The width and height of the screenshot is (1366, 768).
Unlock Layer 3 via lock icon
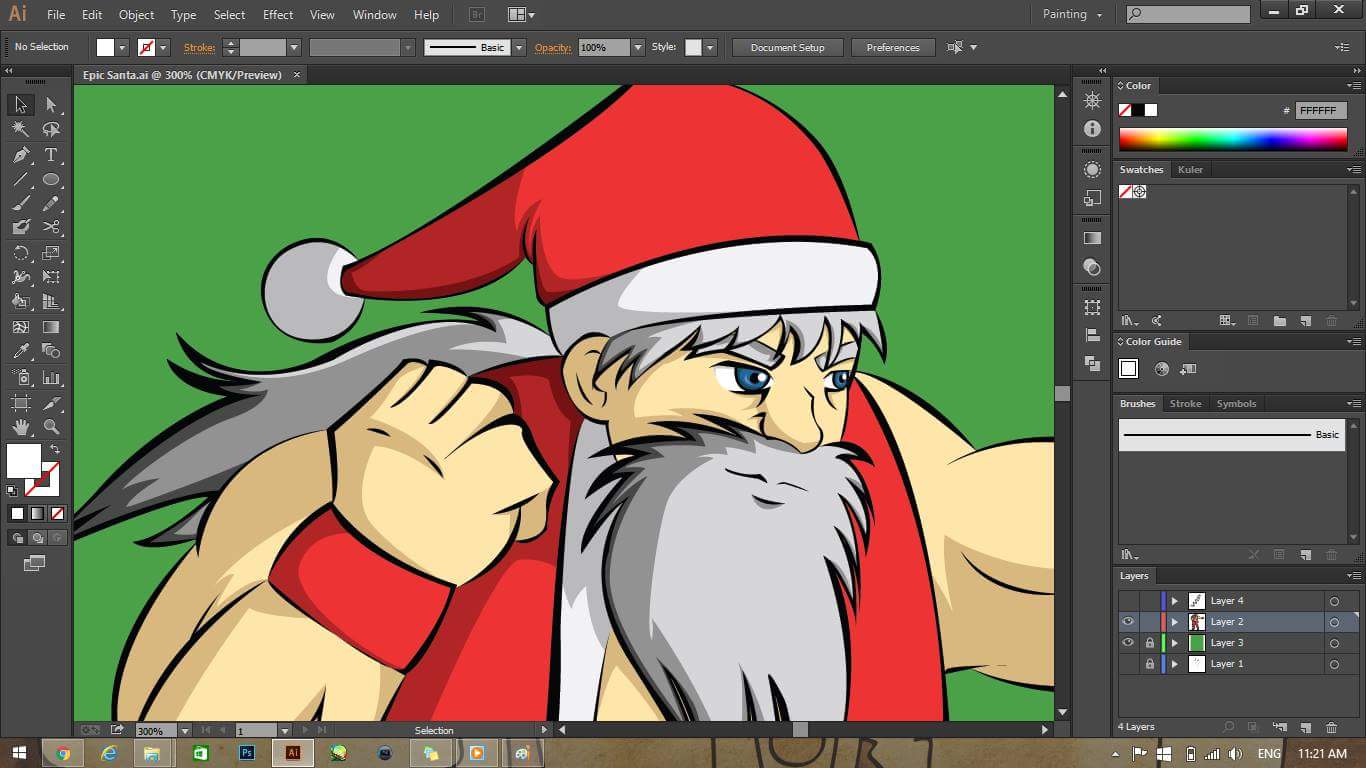coord(1149,643)
